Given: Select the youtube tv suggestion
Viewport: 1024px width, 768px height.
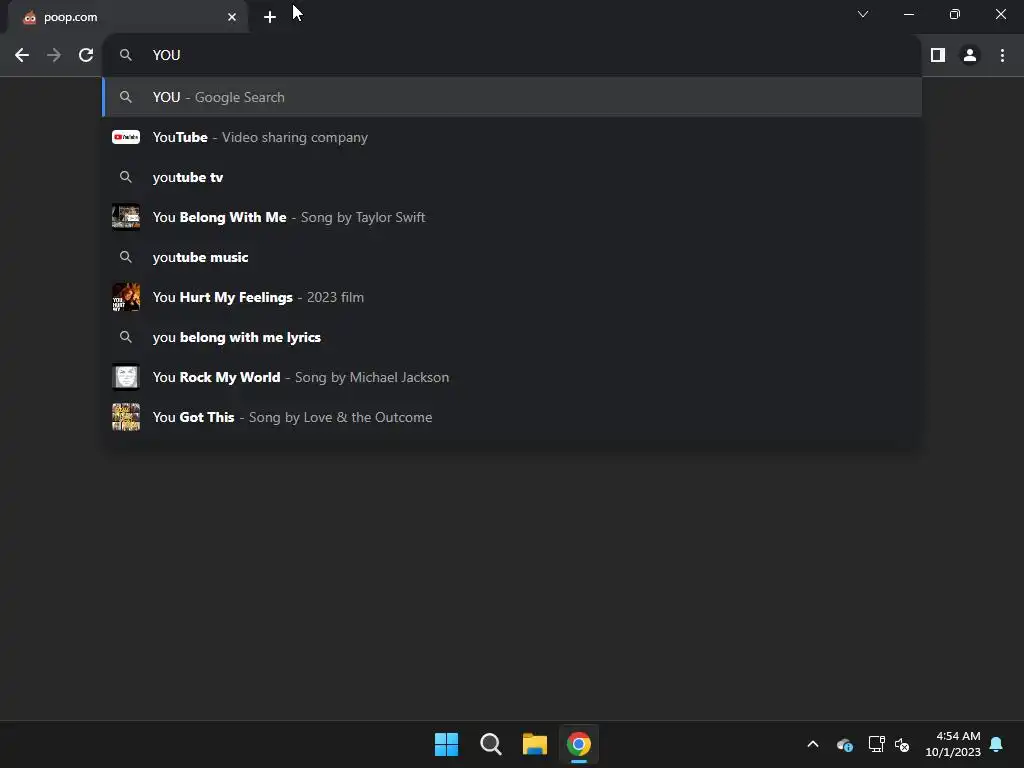Looking at the screenshot, I should coord(512,177).
